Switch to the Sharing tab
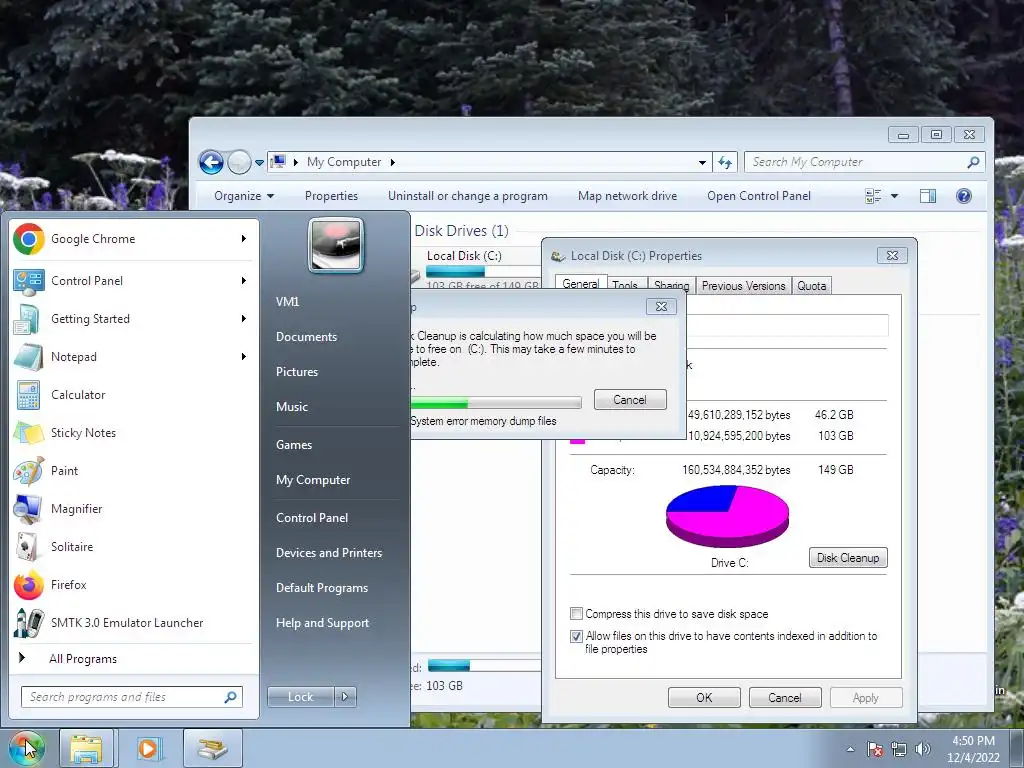The image size is (1024, 768). [671, 285]
